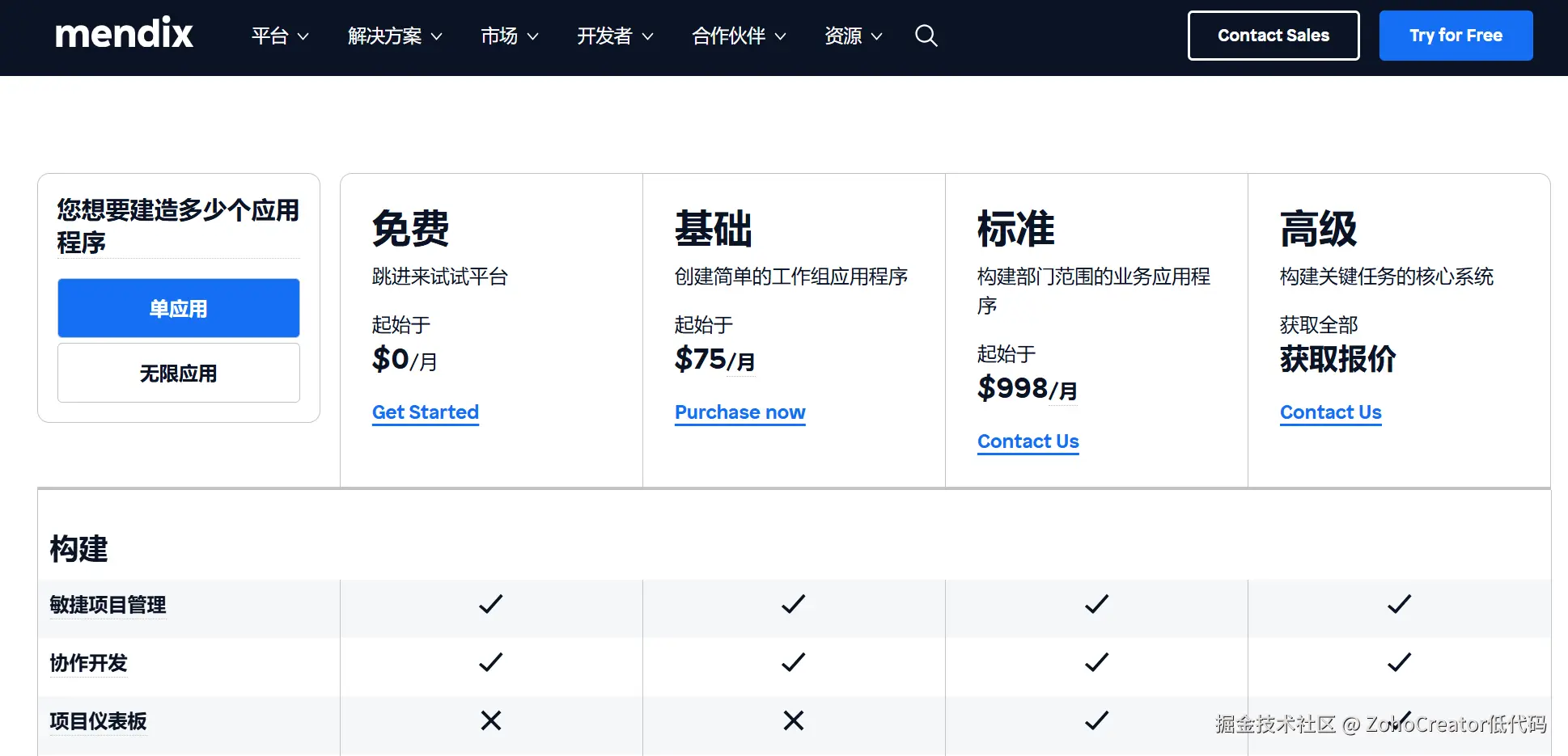Viewport: 1568px width, 756px height.
Task: Click the 构建 section heading
Action: pyautogui.click(x=78, y=549)
